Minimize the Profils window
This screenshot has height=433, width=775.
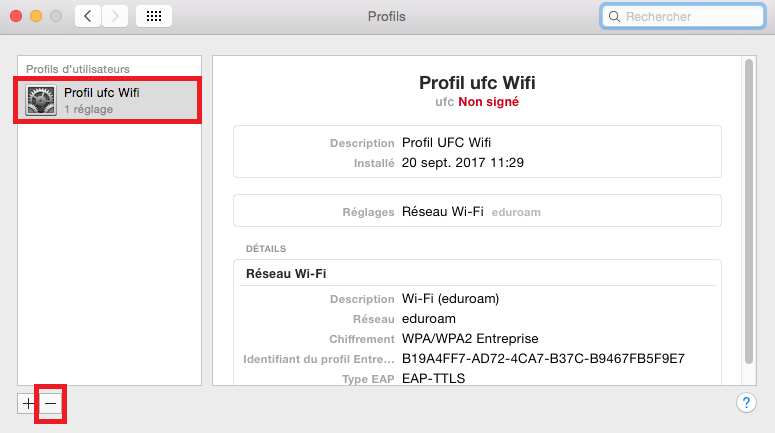point(34,16)
